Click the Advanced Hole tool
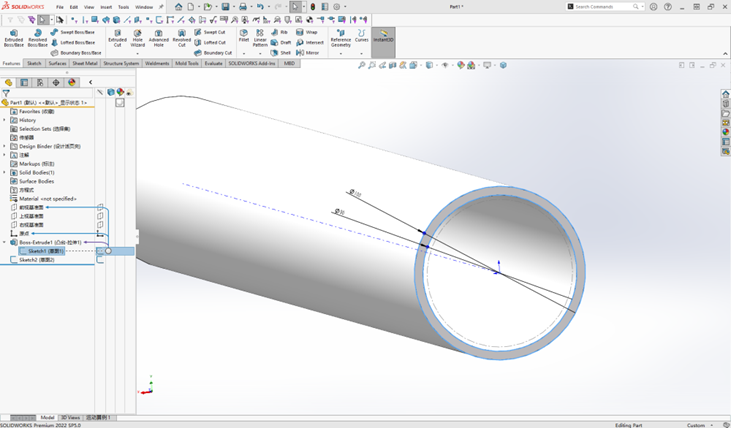Viewport: 731px width, 428px height. point(159,38)
